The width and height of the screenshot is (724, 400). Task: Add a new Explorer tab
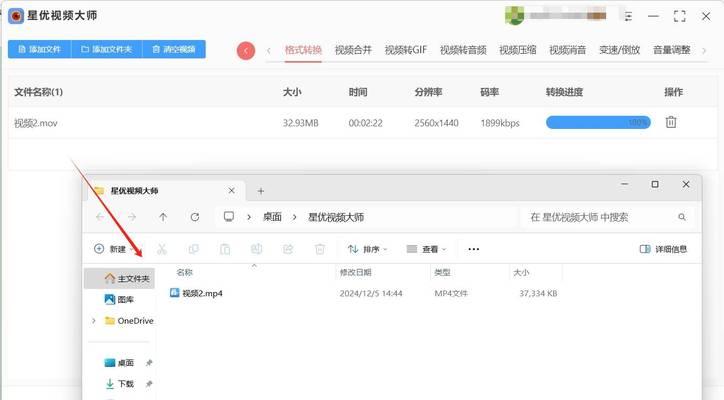tap(261, 191)
